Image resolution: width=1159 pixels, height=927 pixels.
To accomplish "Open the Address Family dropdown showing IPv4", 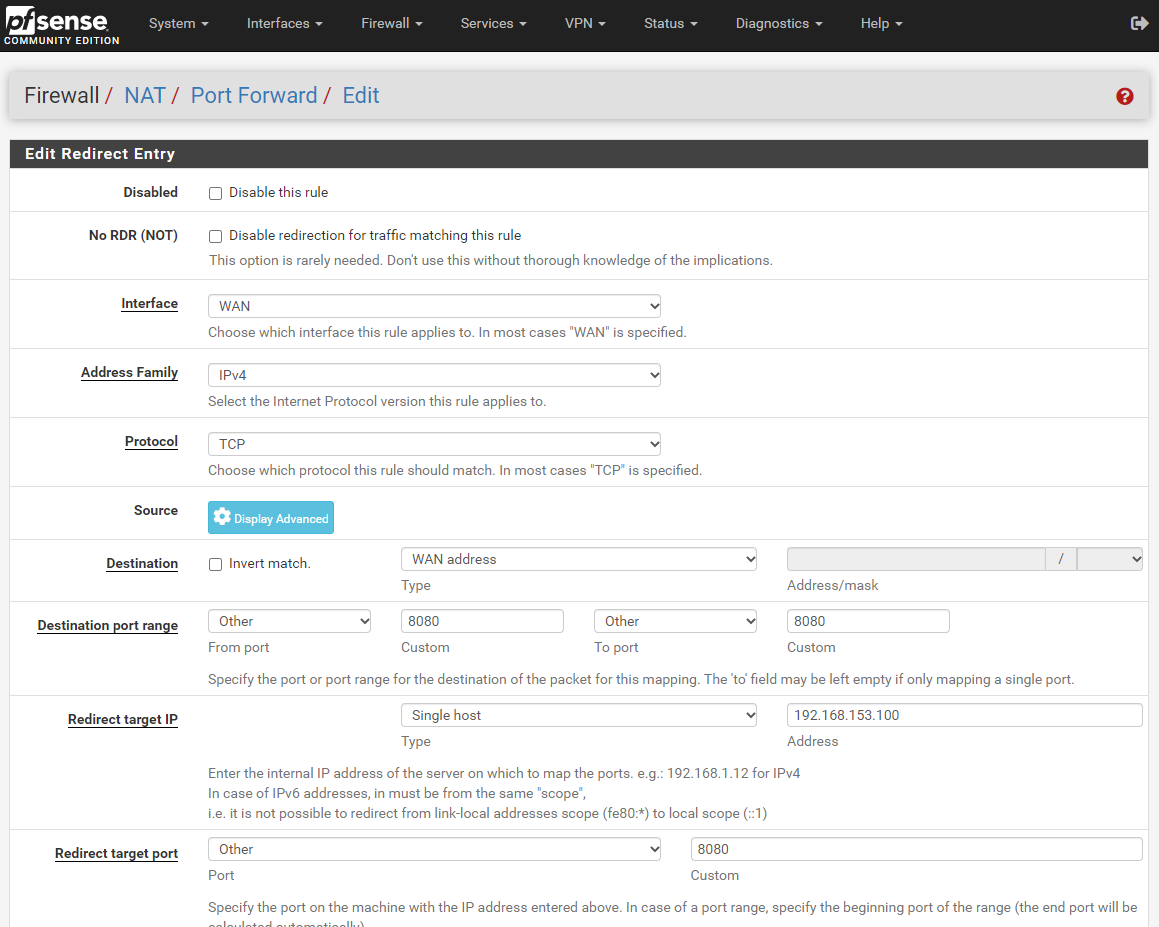I will (x=434, y=375).
